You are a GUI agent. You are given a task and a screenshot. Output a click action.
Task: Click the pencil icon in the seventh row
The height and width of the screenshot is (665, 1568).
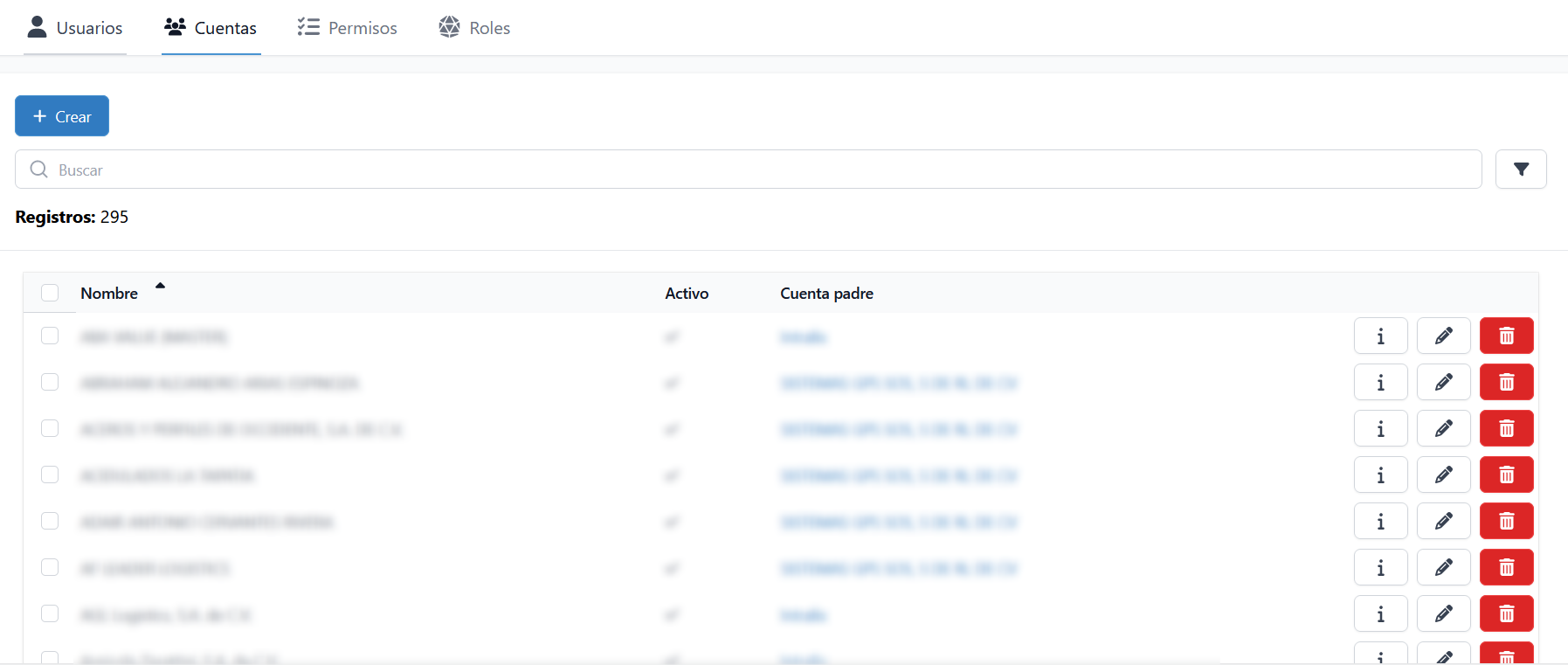(1443, 613)
